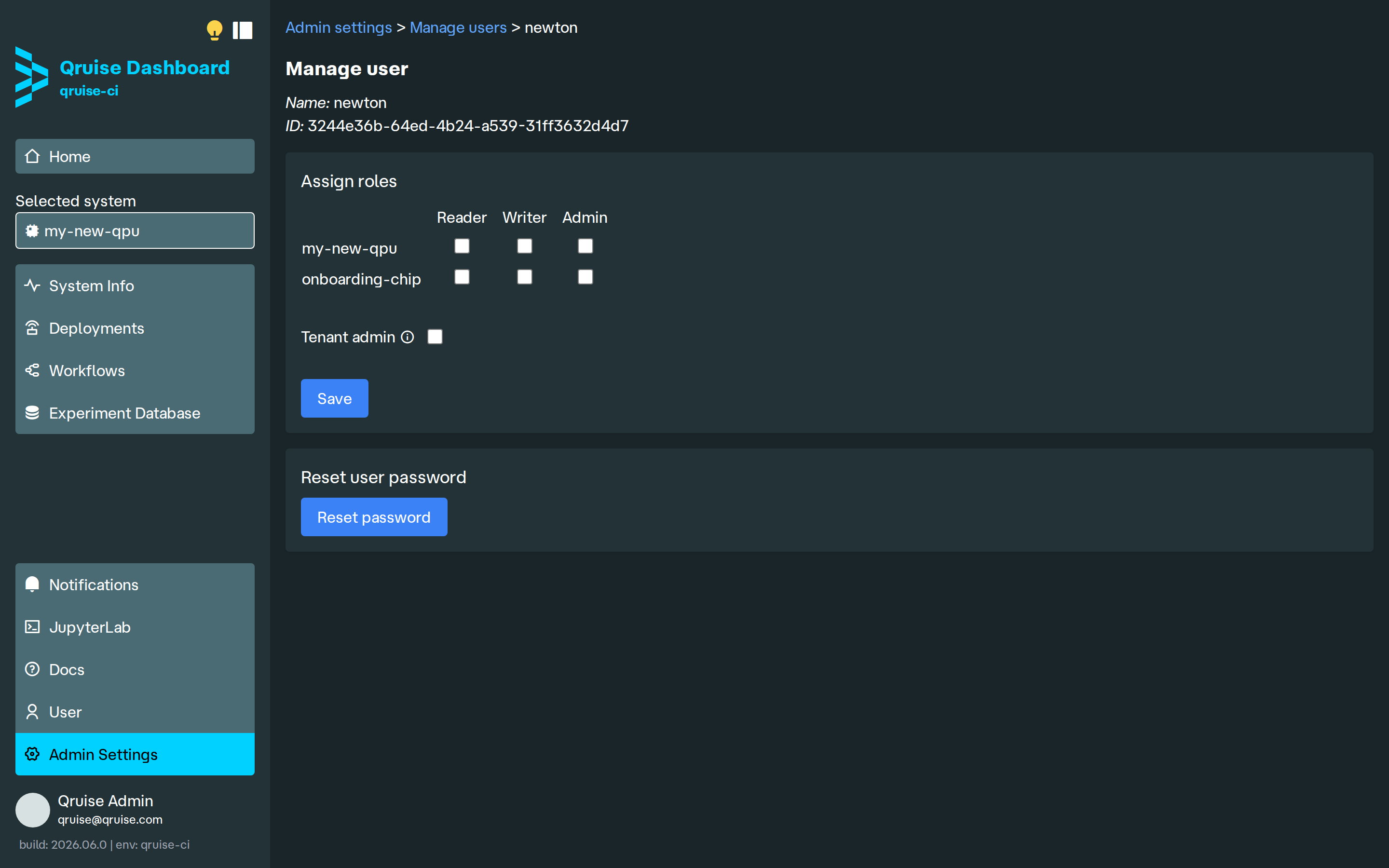This screenshot has width=1389, height=868.
Task: Click the Admin Settings gear icon
Action: click(x=32, y=754)
